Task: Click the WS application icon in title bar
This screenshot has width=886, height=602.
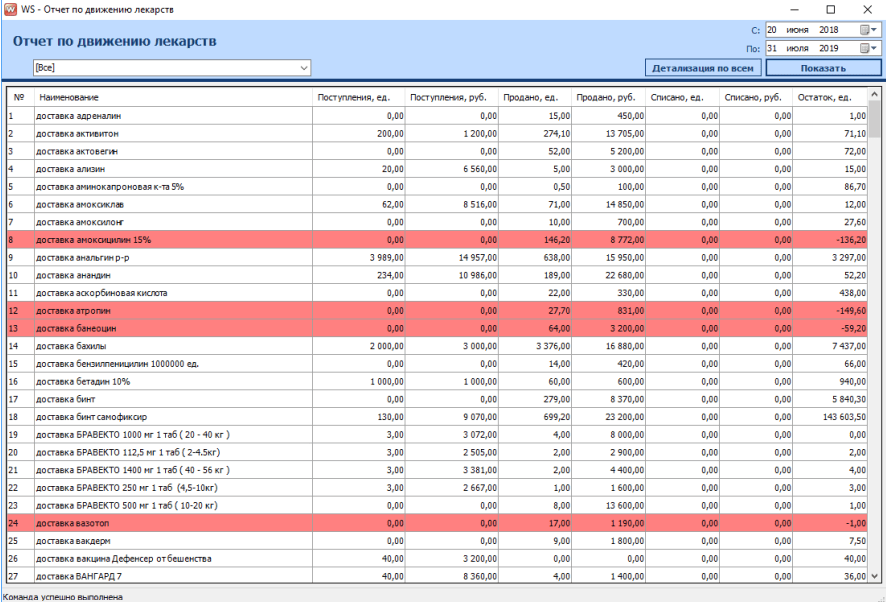Action: pos(11,9)
